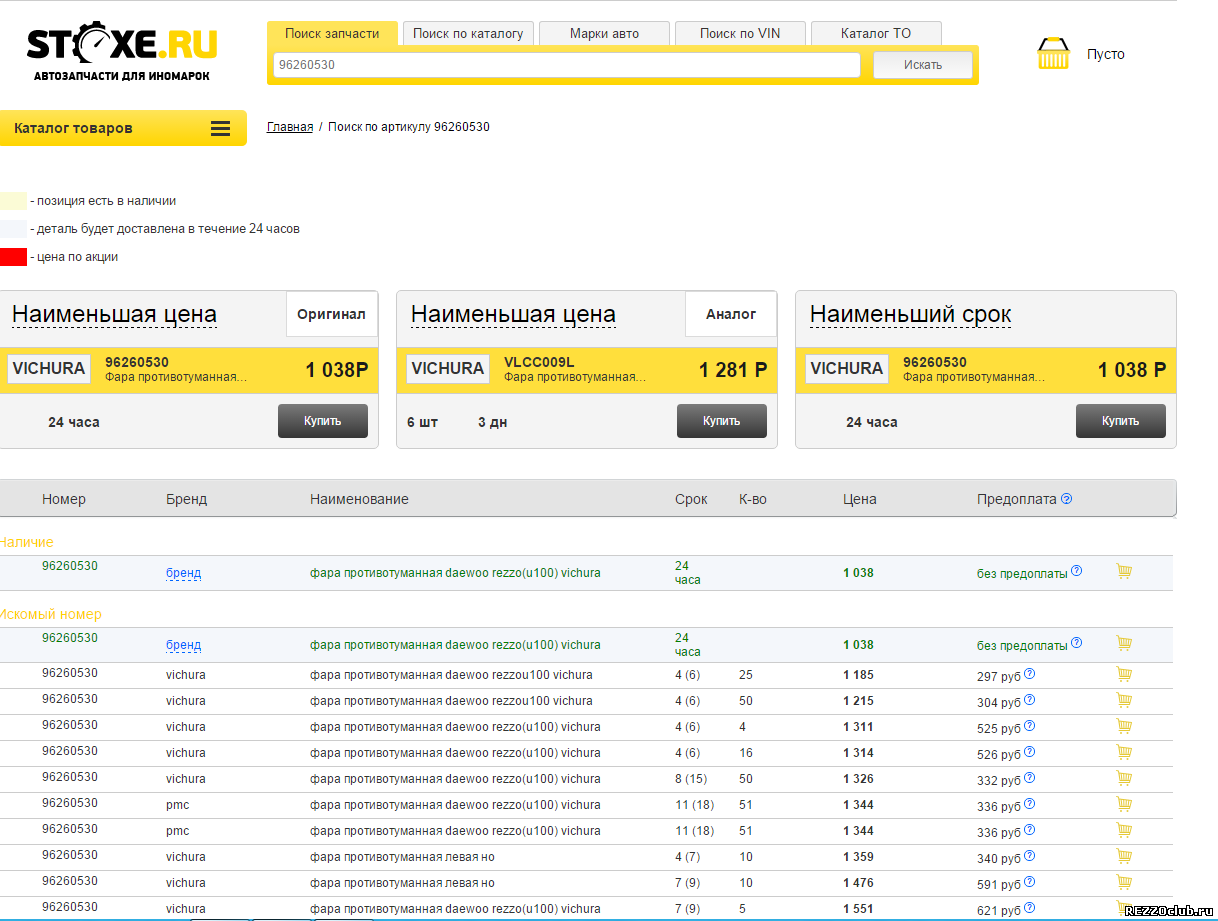
Task: Add the 1 476 price item to cart
Action: click(x=1124, y=882)
